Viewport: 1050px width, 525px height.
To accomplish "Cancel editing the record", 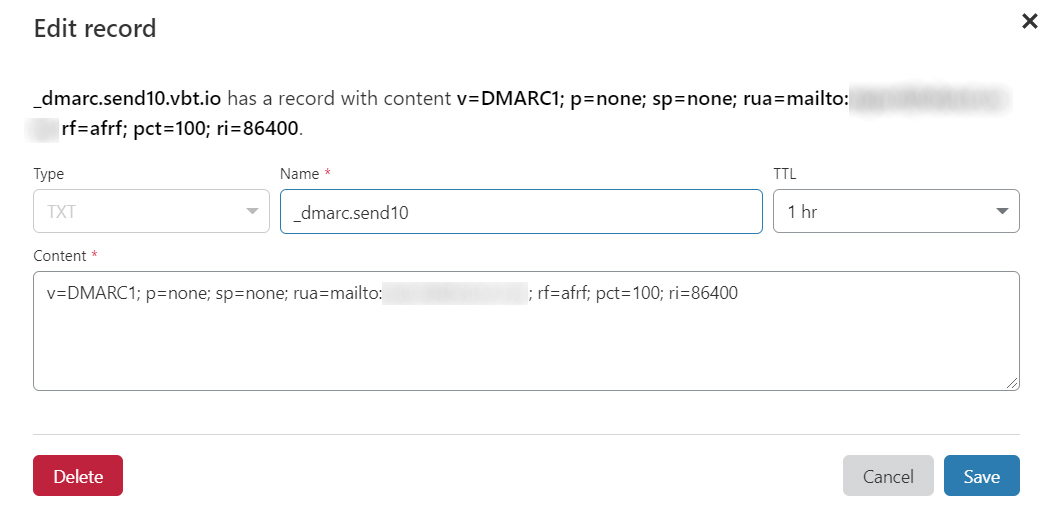I will point(888,476).
